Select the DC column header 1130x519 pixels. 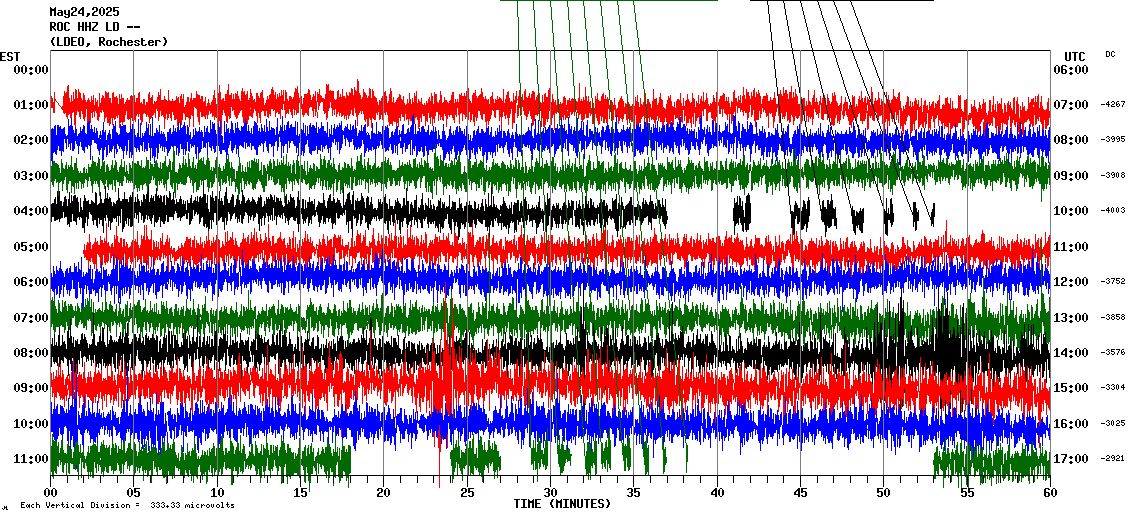point(1110,54)
